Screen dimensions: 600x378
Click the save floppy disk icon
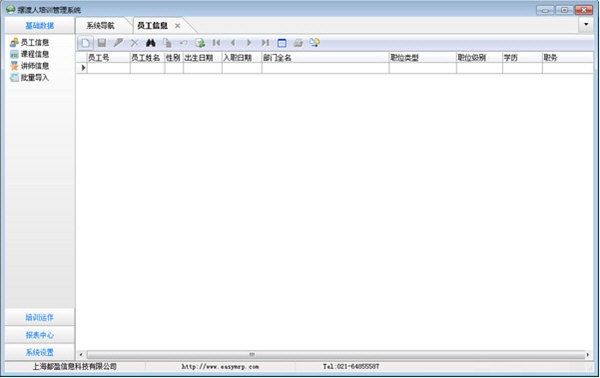pyautogui.click(x=102, y=43)
